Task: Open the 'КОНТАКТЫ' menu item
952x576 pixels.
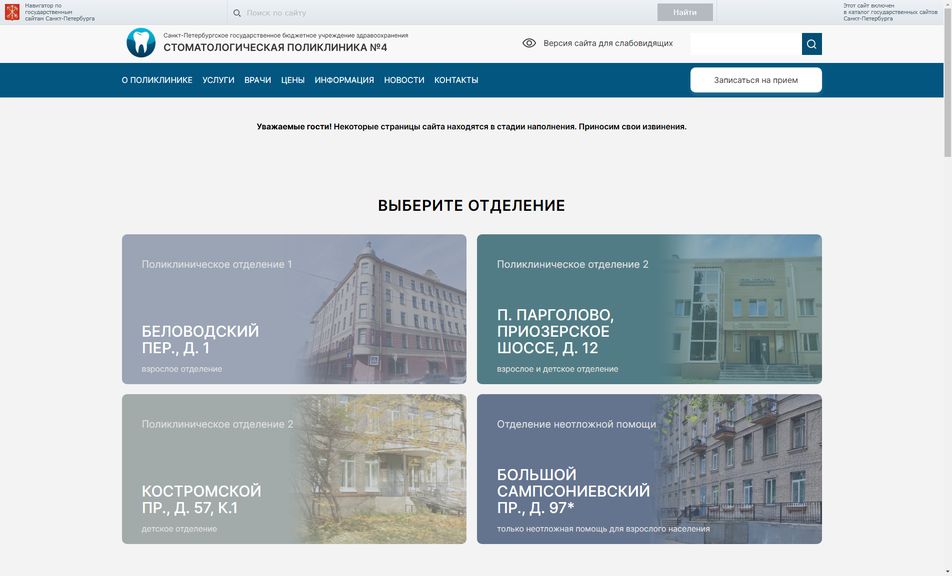Action: coord(456,80)
